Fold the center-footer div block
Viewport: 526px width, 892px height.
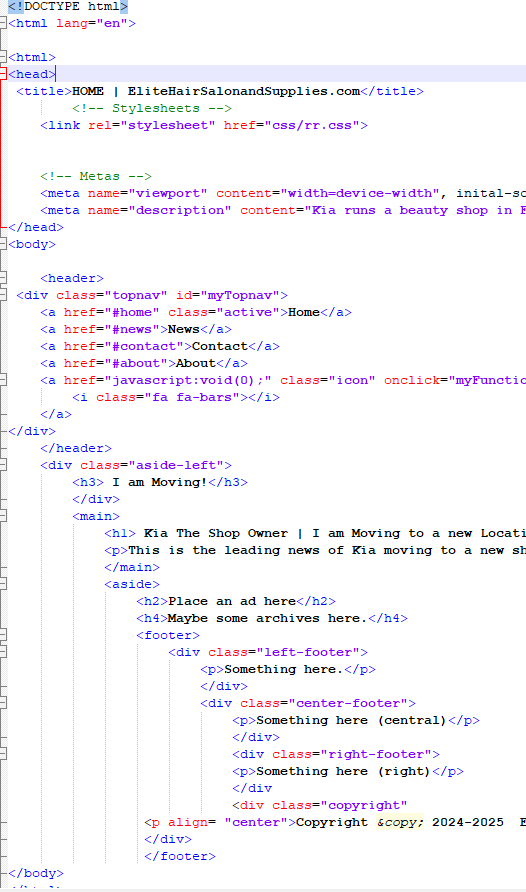[x=3, y=703]
